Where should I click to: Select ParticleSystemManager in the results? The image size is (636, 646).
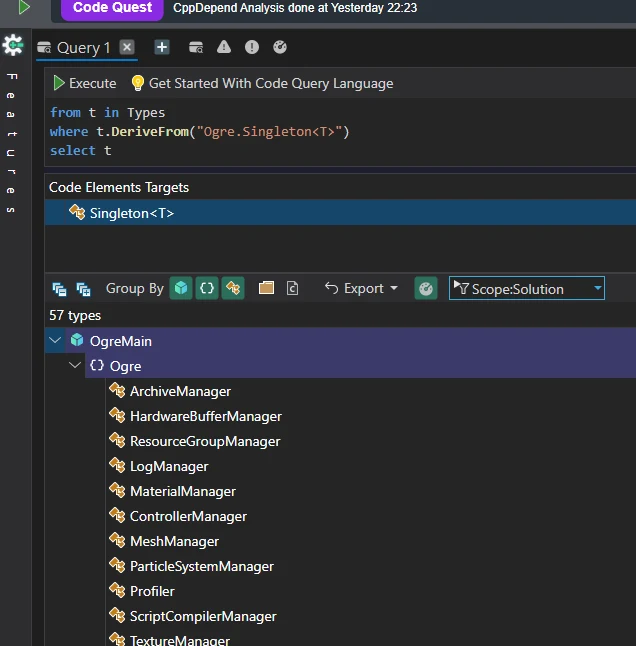pos(201,566)
